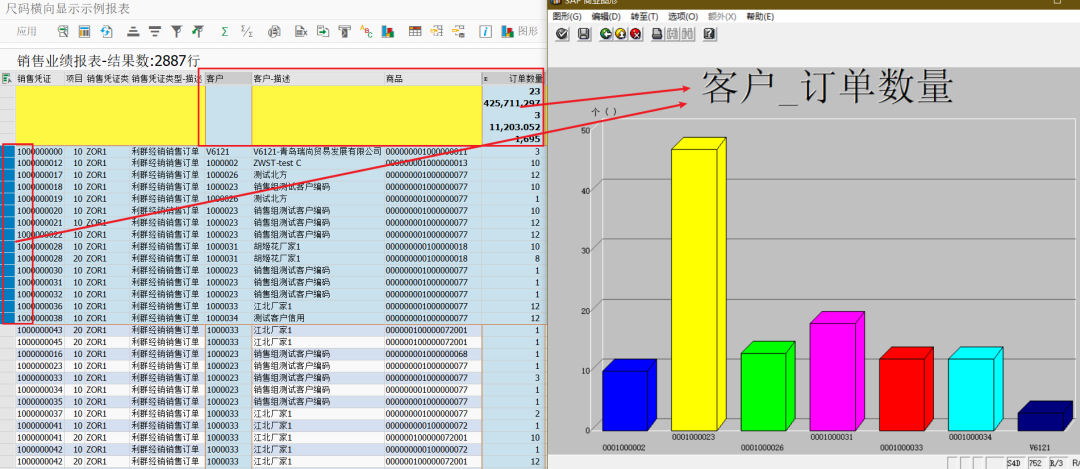Click voucher cell 1000000045
The image size is (1080, 469).
point(40,342)
